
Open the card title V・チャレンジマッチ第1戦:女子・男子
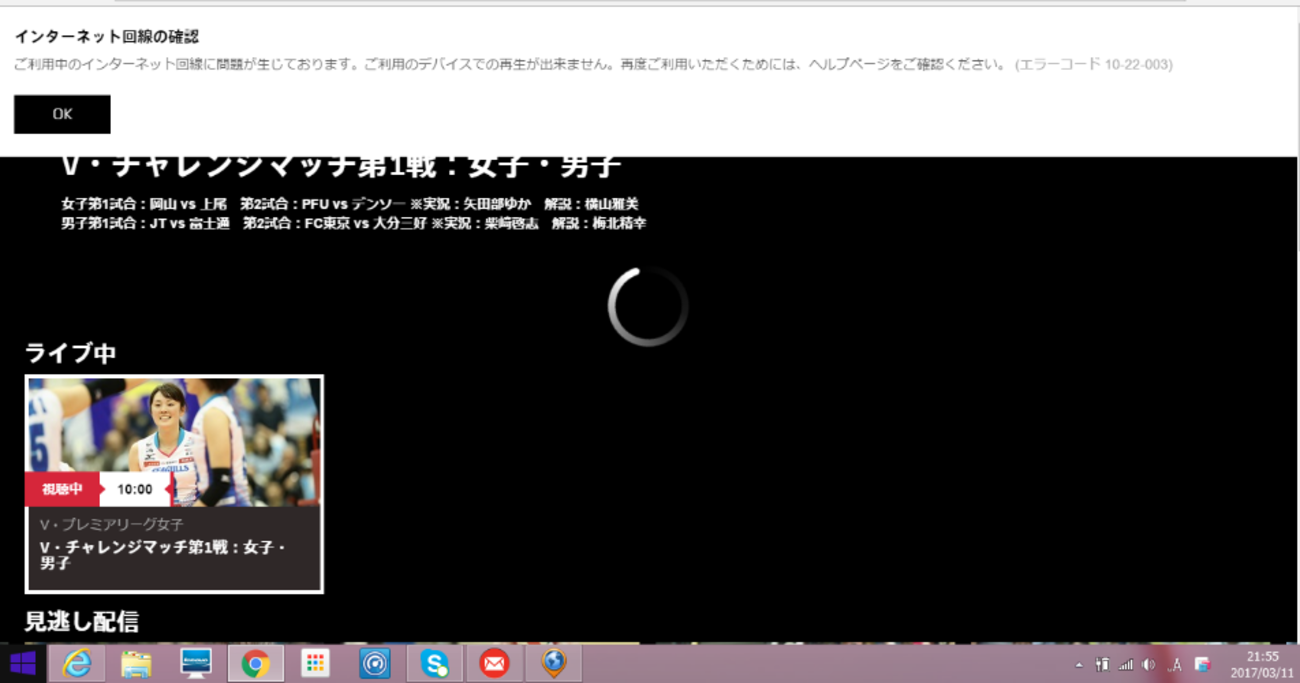tap(163, 555)
